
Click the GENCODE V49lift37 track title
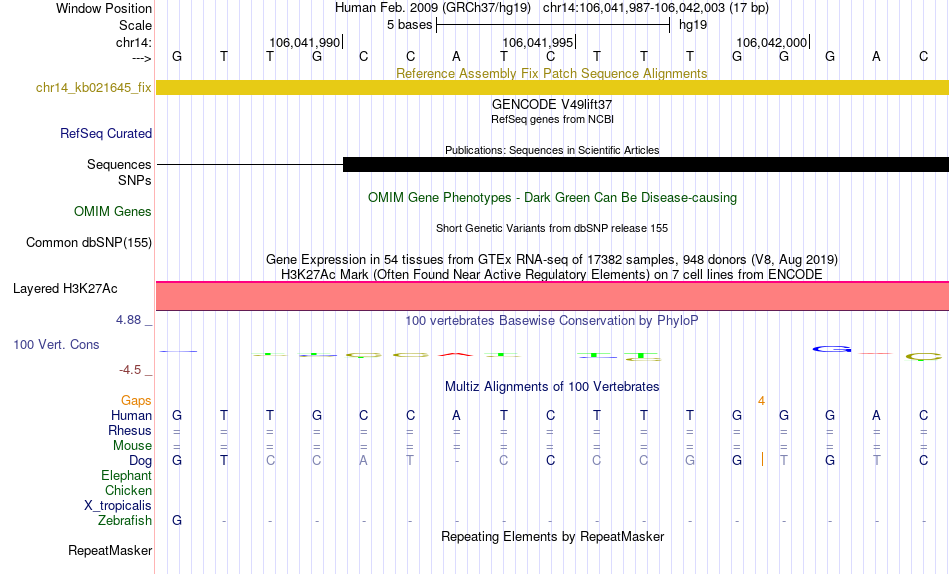point(552,104)
